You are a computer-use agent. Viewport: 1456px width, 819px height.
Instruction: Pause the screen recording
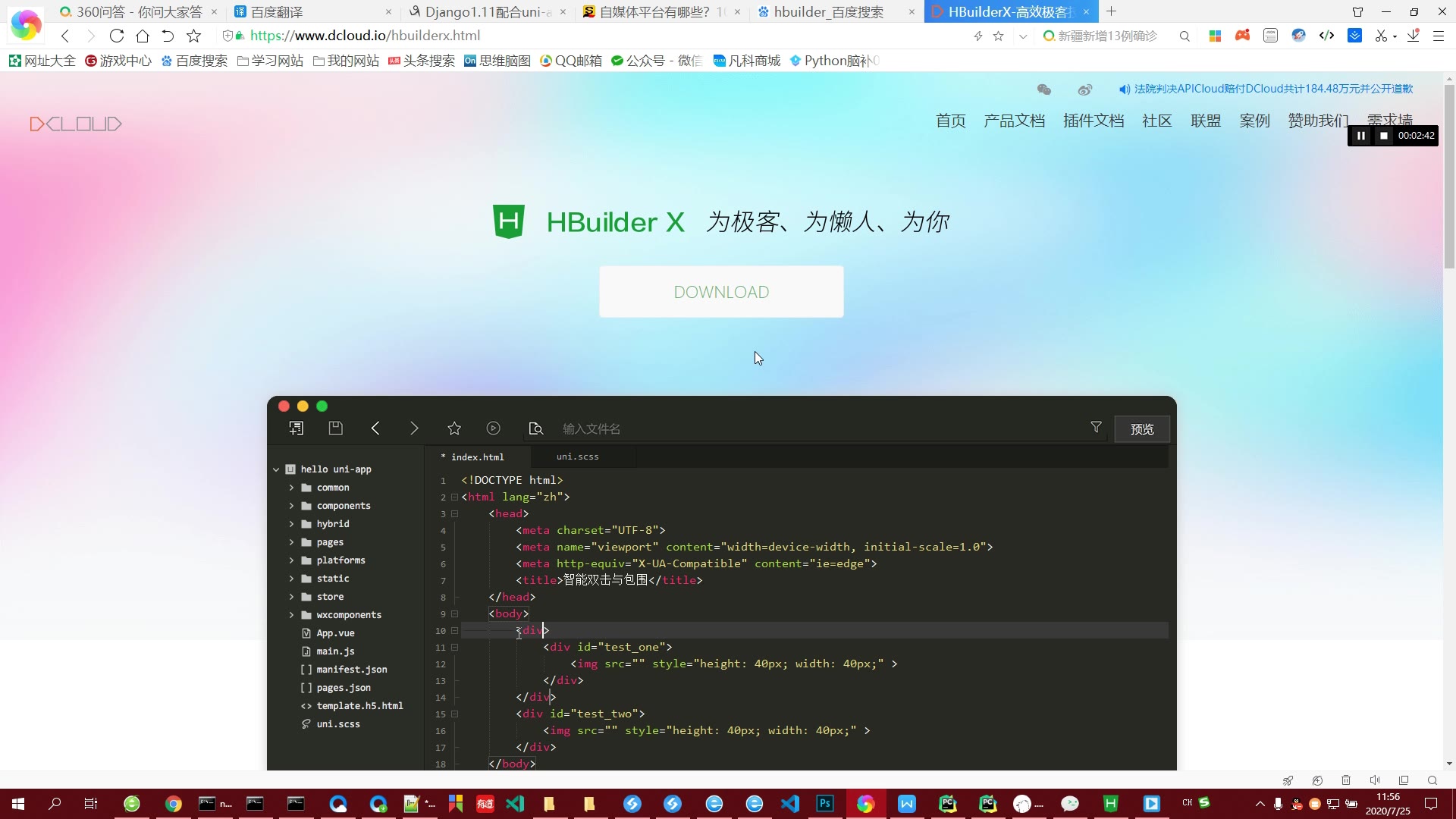[x=1361, y=136]
